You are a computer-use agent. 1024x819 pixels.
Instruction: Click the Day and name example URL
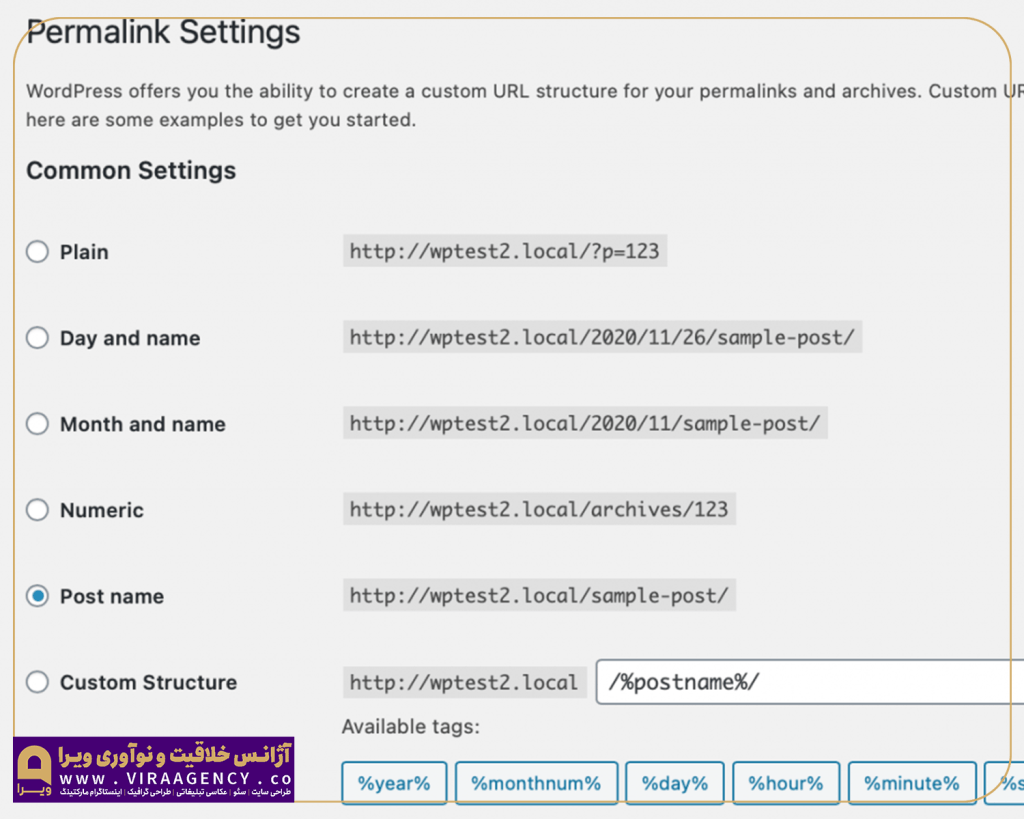602,338
